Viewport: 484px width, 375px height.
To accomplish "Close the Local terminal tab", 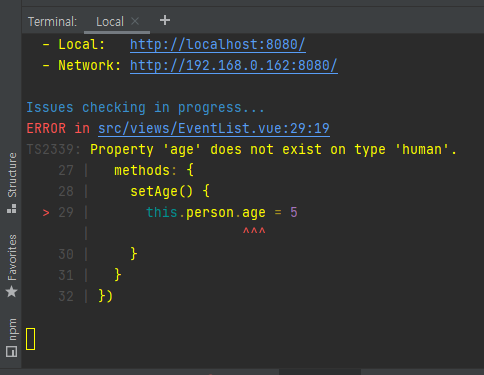I will pos(135,21).
